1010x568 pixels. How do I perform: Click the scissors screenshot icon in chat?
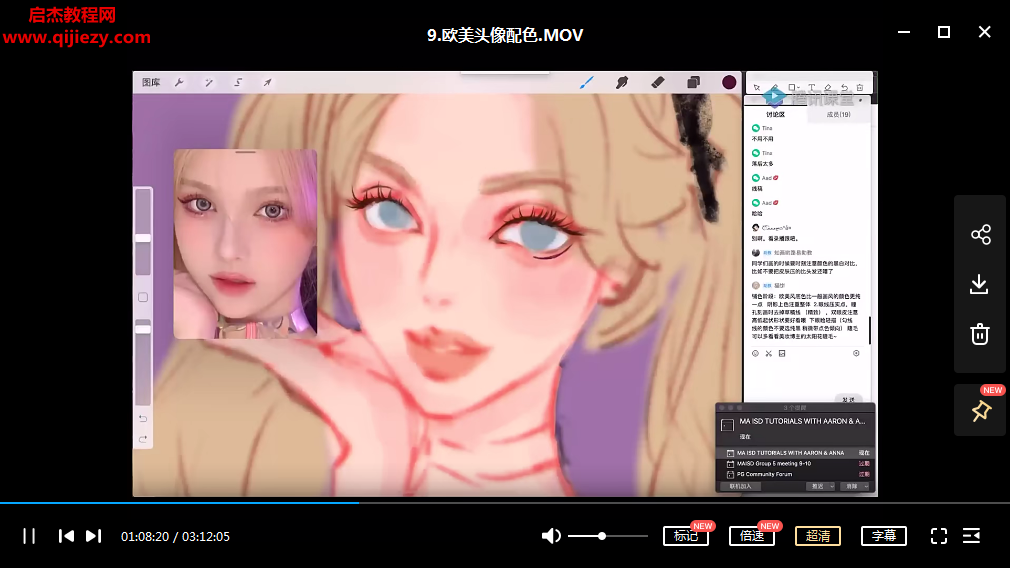(768, 354)
